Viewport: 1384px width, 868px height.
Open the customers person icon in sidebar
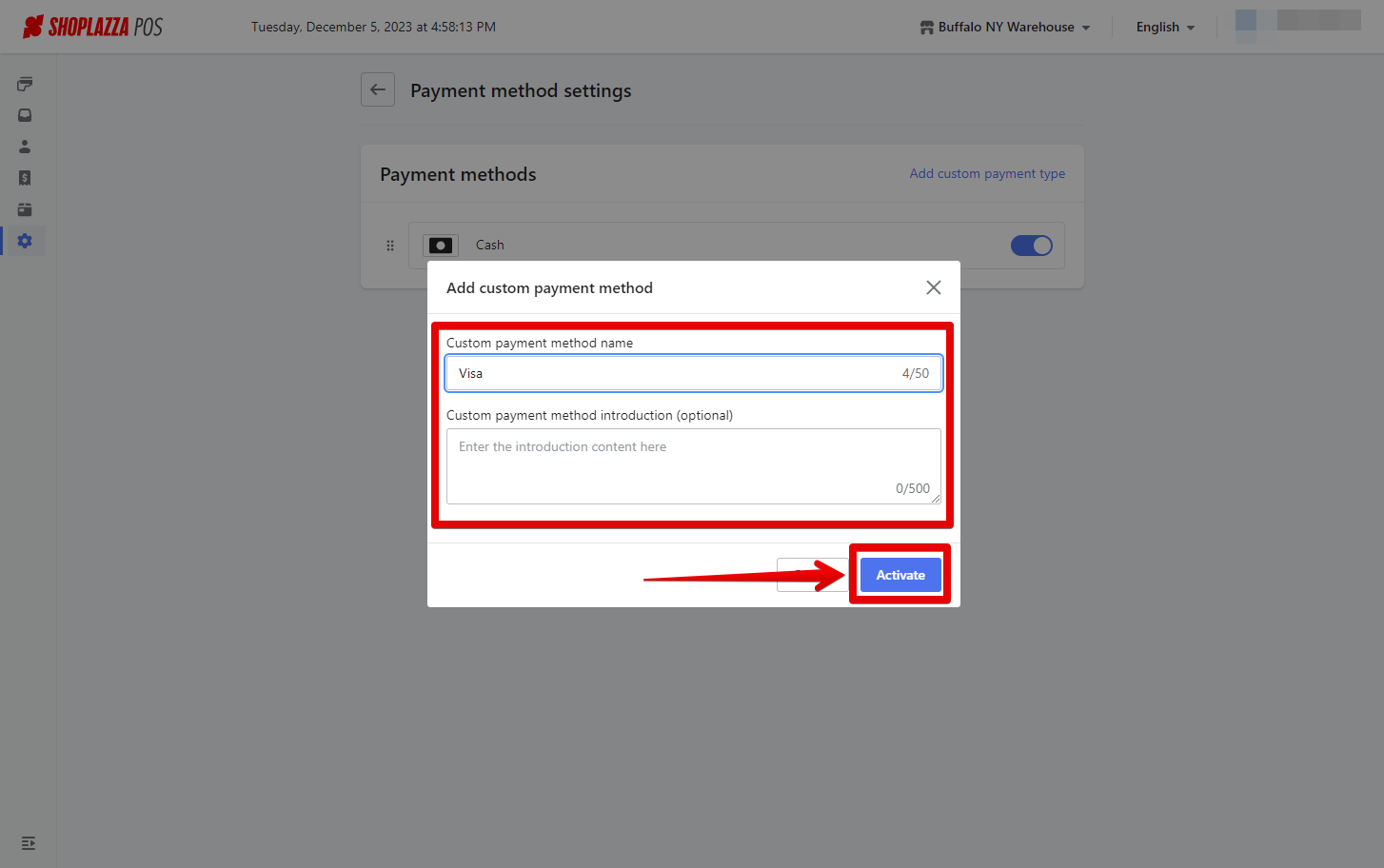(25, 147)
